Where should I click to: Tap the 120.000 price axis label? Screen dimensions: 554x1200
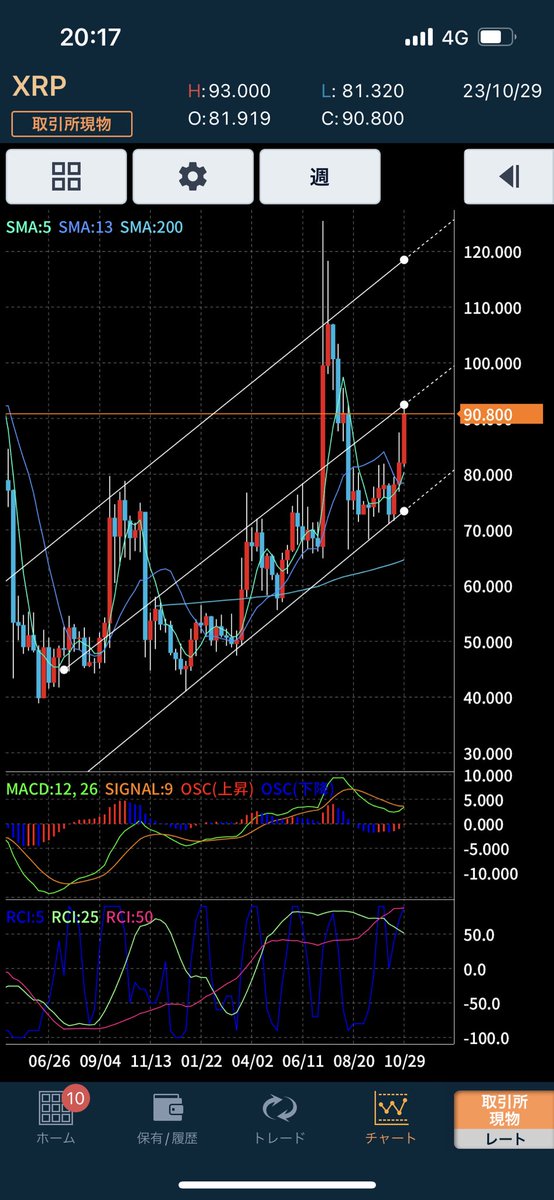coord(492,253)
